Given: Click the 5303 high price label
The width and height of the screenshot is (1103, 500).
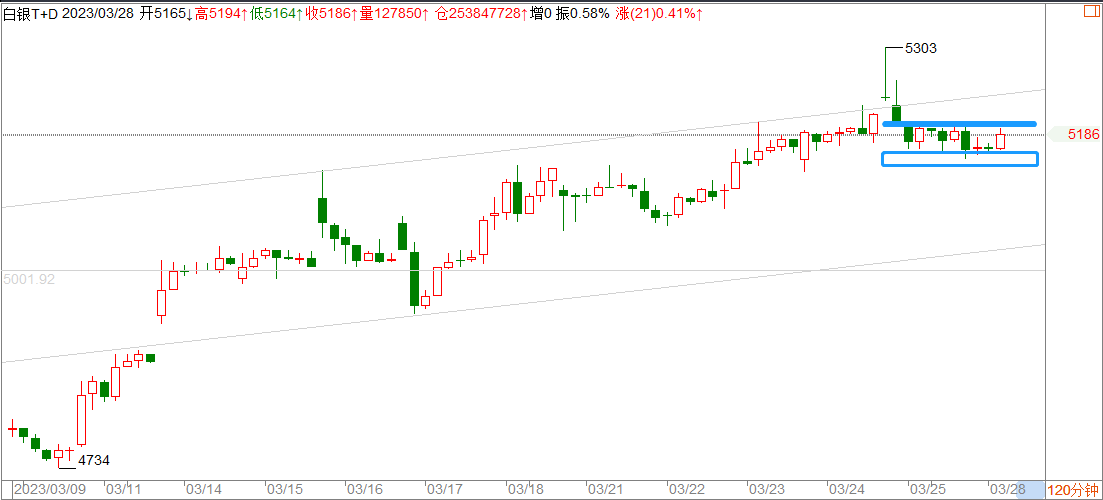Looking at the screenshot, I should coord(921,49).
